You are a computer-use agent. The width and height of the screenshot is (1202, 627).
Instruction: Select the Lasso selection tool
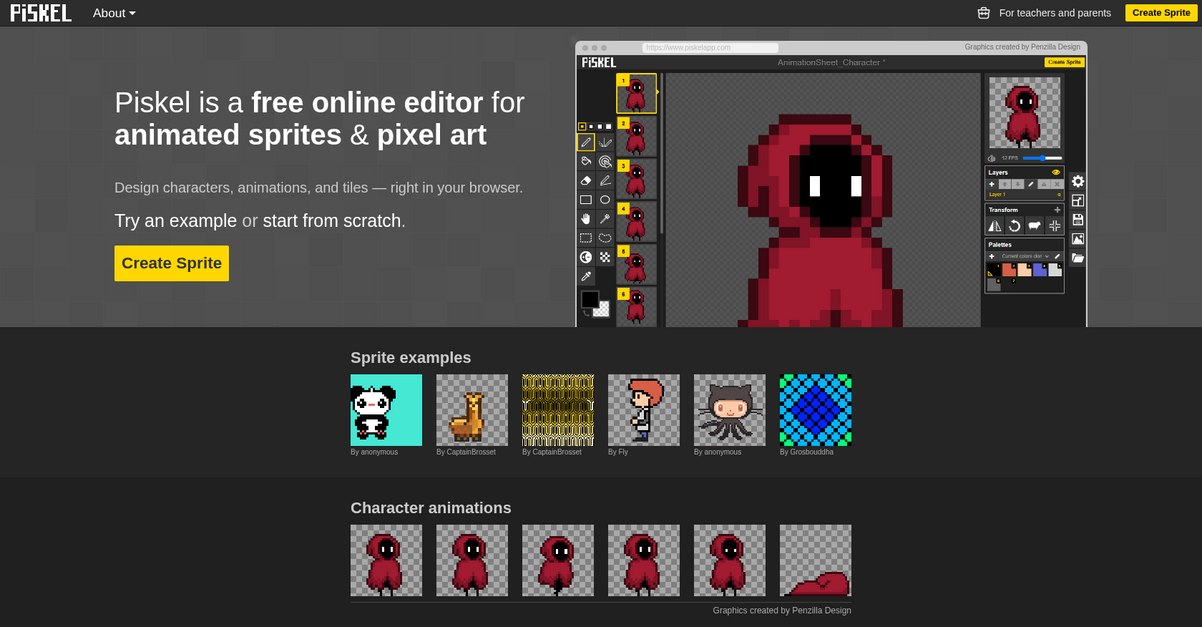click(x=605, y=237)
